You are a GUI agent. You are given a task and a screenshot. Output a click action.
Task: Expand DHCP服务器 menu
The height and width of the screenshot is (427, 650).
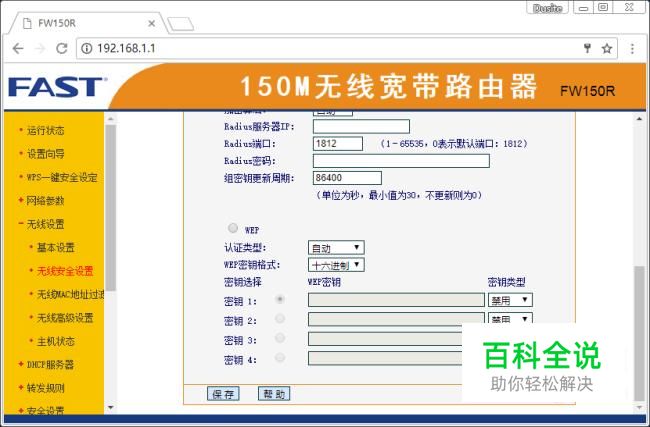click(50, 365)
